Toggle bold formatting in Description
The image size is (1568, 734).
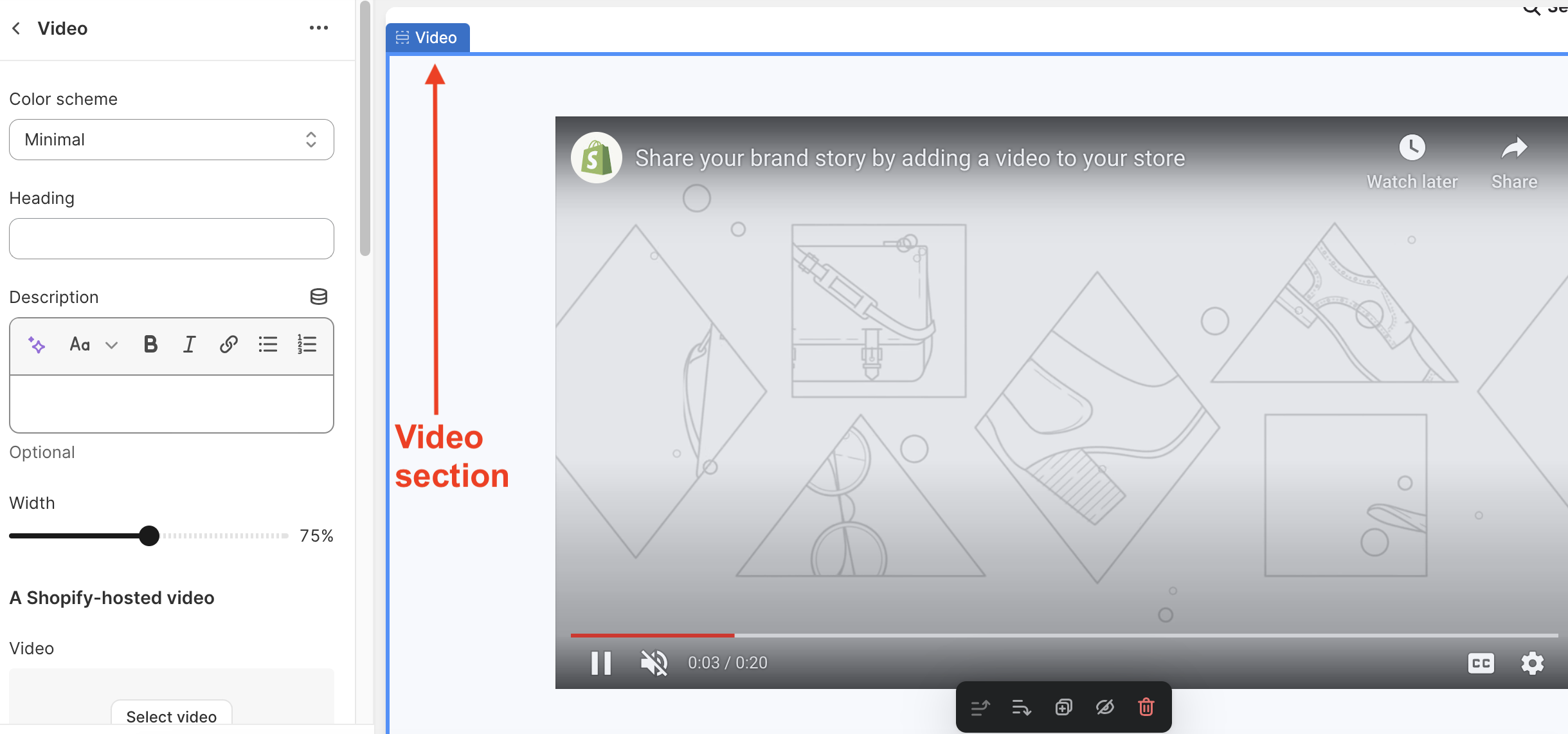click(x=150, y=345)
